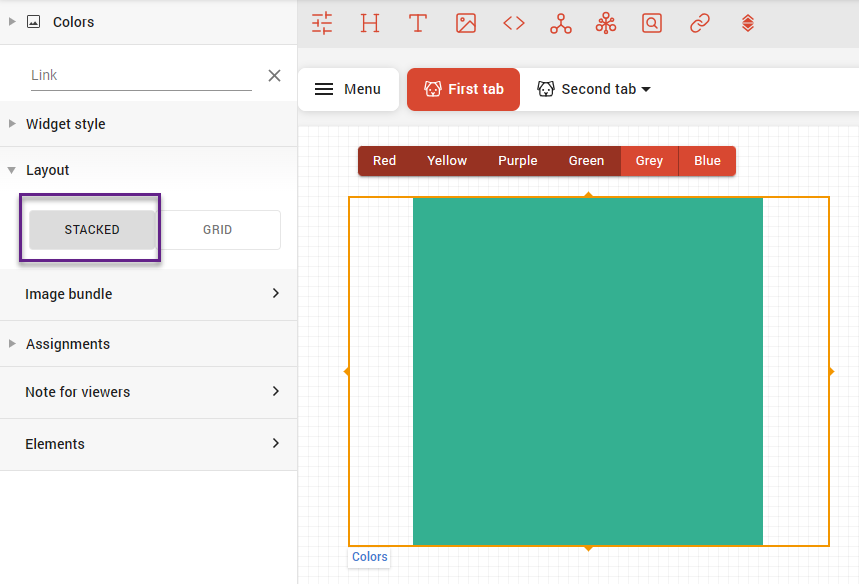Open the Image bundle panel

[x=148, y=294]
